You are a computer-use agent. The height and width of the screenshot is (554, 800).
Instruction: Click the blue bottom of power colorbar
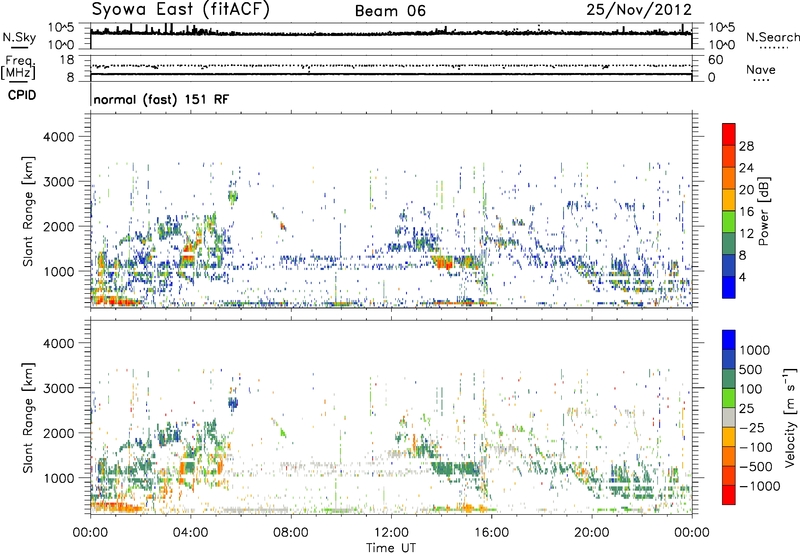point(729,287)
